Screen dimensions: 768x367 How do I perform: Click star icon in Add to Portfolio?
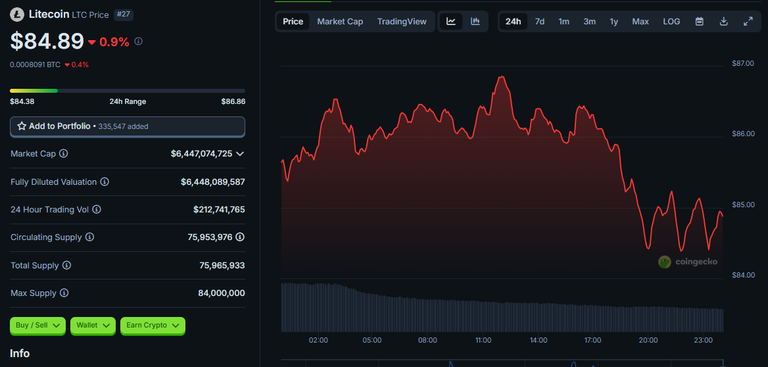coord(22,126)
